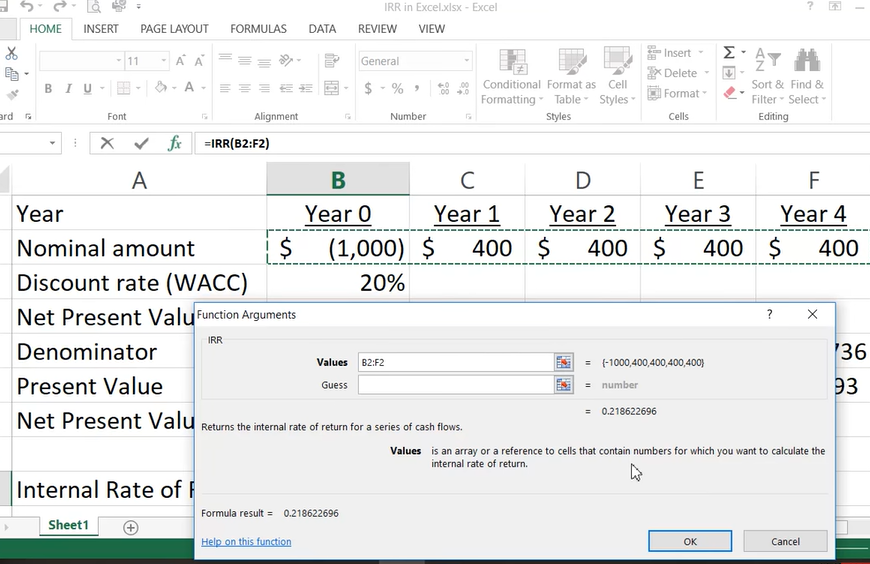
Task: Click the dialog help question mark
Action: pos(770,314)
